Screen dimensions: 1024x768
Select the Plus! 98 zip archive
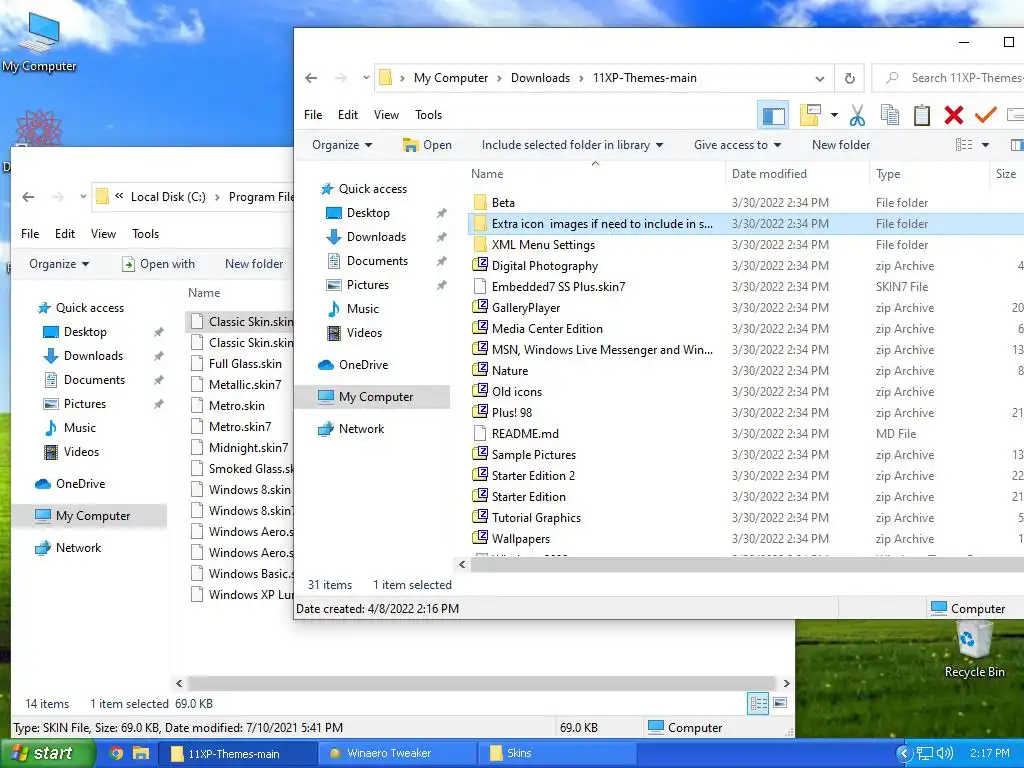[x=512, y=413]
